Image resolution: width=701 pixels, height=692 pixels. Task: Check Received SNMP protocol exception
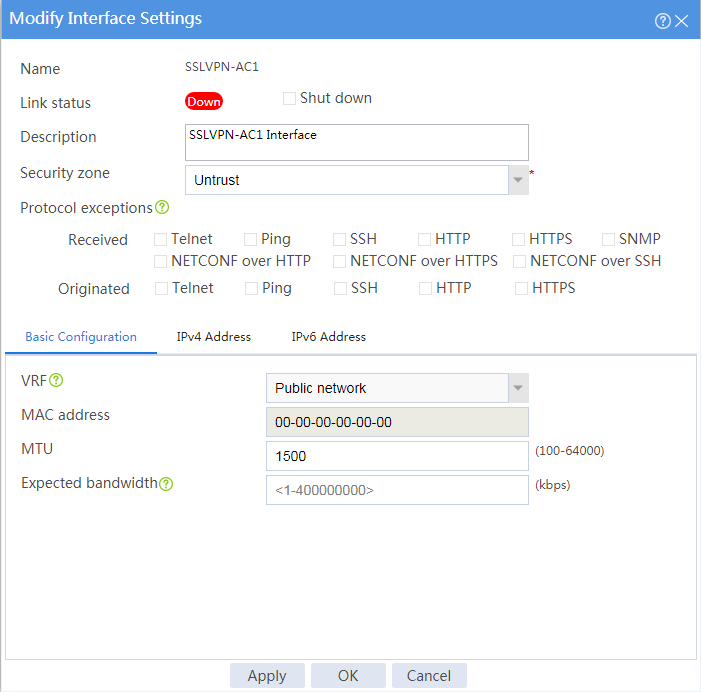(x=608, y=240)
